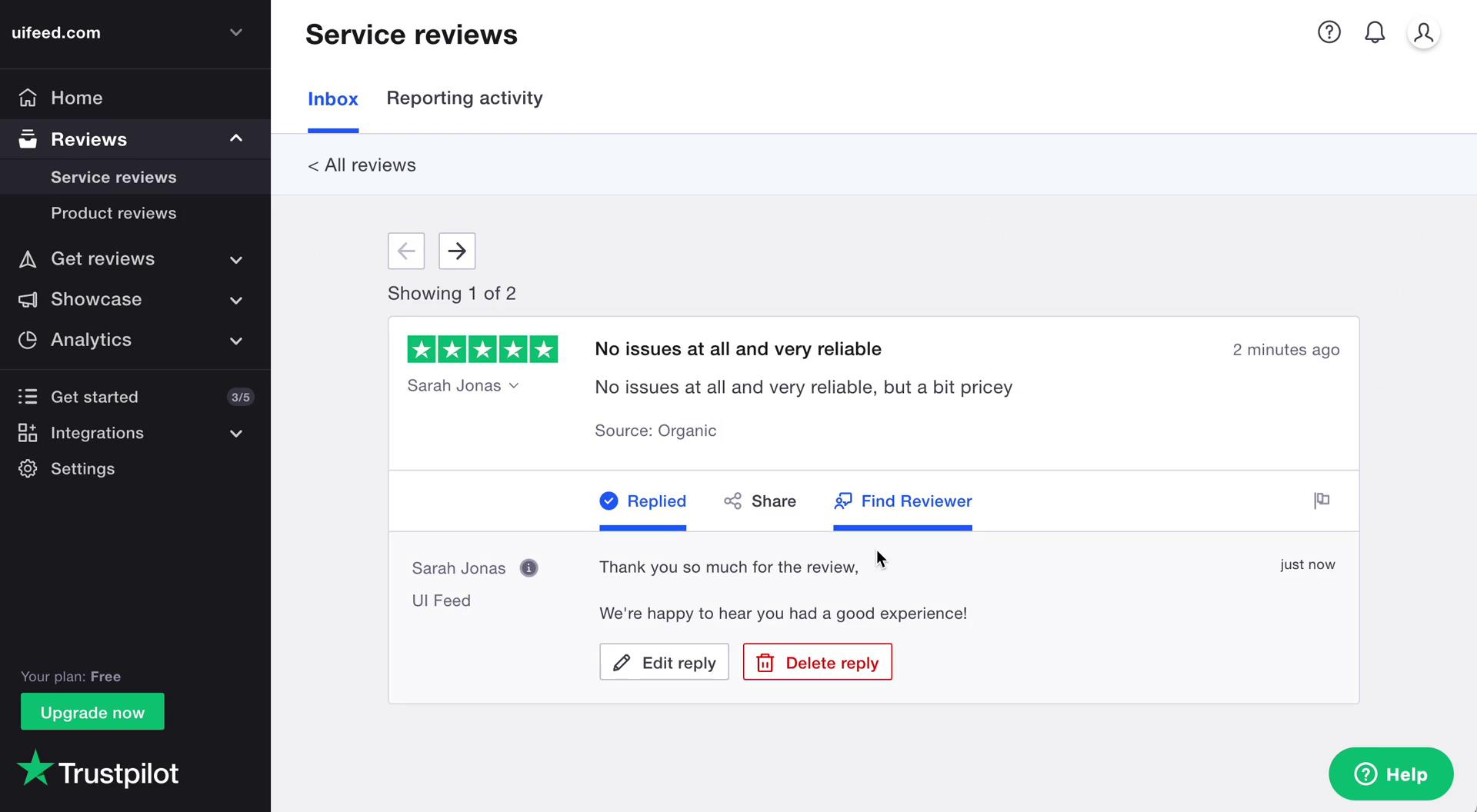Go to the previous review arrow

point(406,251)
